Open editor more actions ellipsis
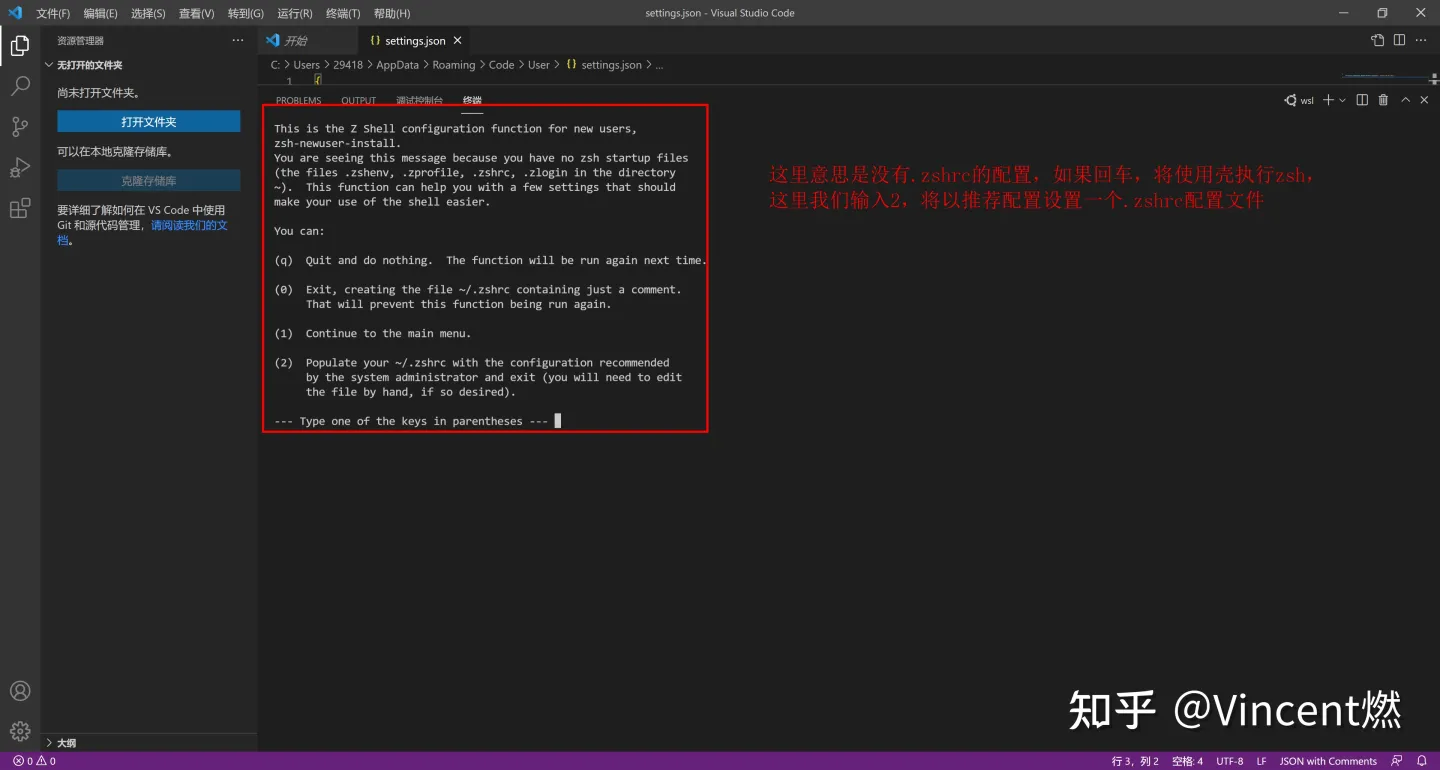Viewport: 1440px width, 770px height. click(x=1421, y=41)
